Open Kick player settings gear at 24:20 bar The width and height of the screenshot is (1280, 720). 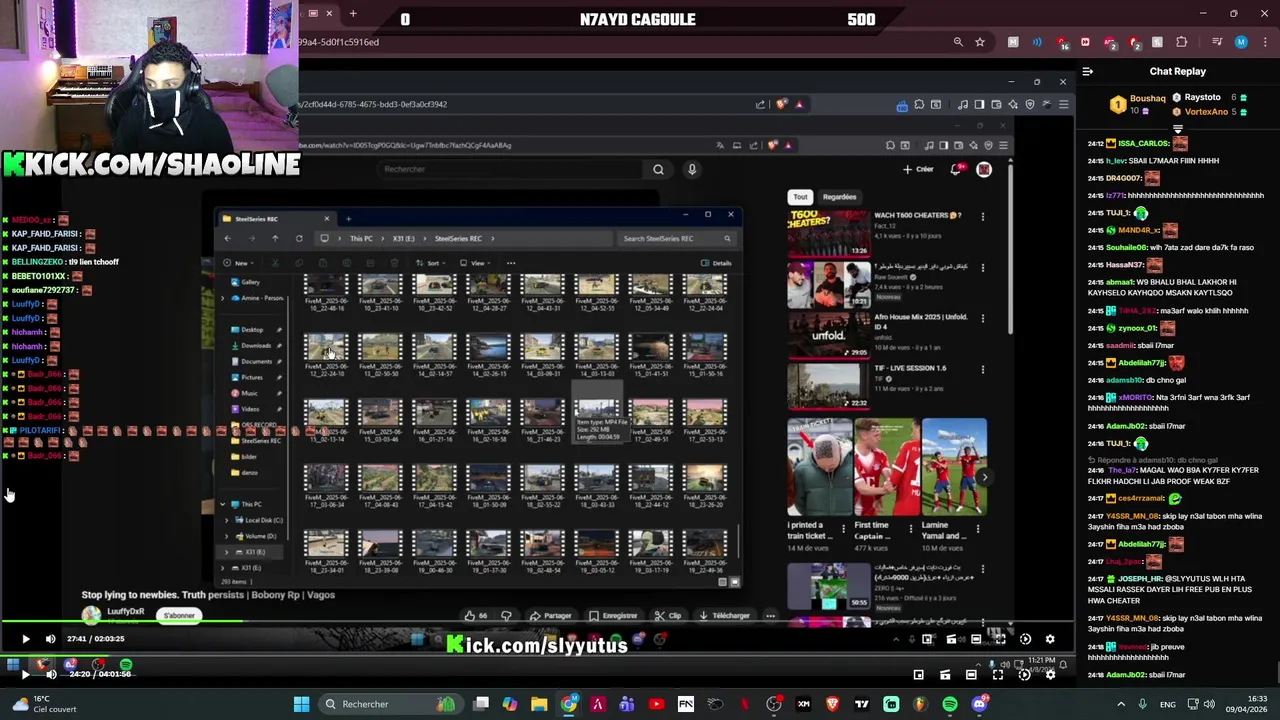[x=1050, y=674]
